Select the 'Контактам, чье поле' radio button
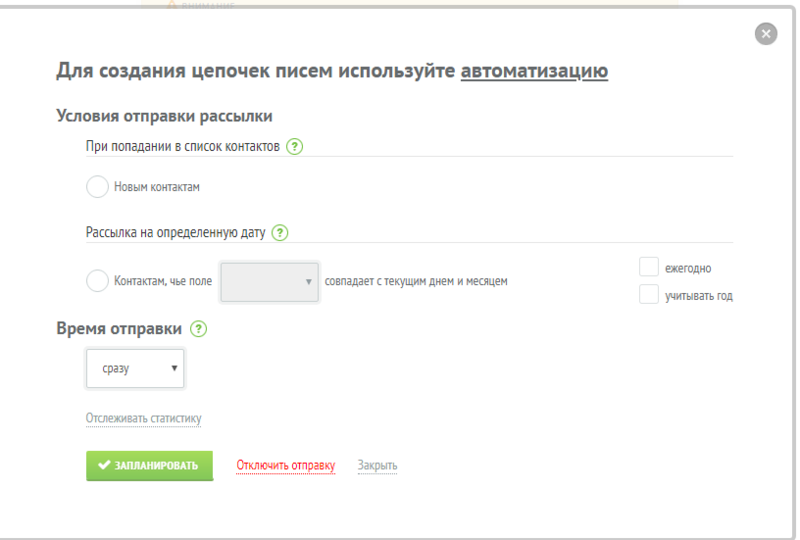800x540 pixels. [97, 281]
